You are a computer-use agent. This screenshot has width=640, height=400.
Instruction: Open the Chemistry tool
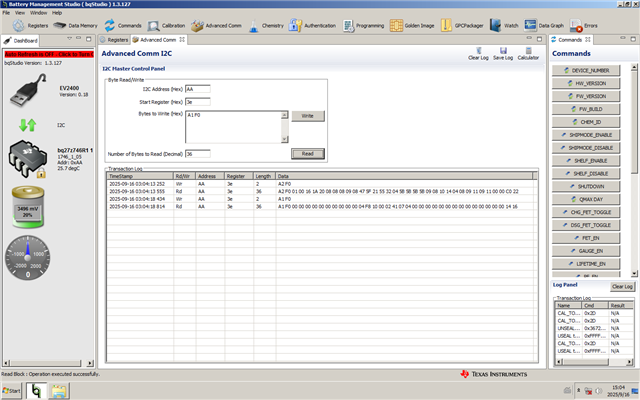pos(266,26)
